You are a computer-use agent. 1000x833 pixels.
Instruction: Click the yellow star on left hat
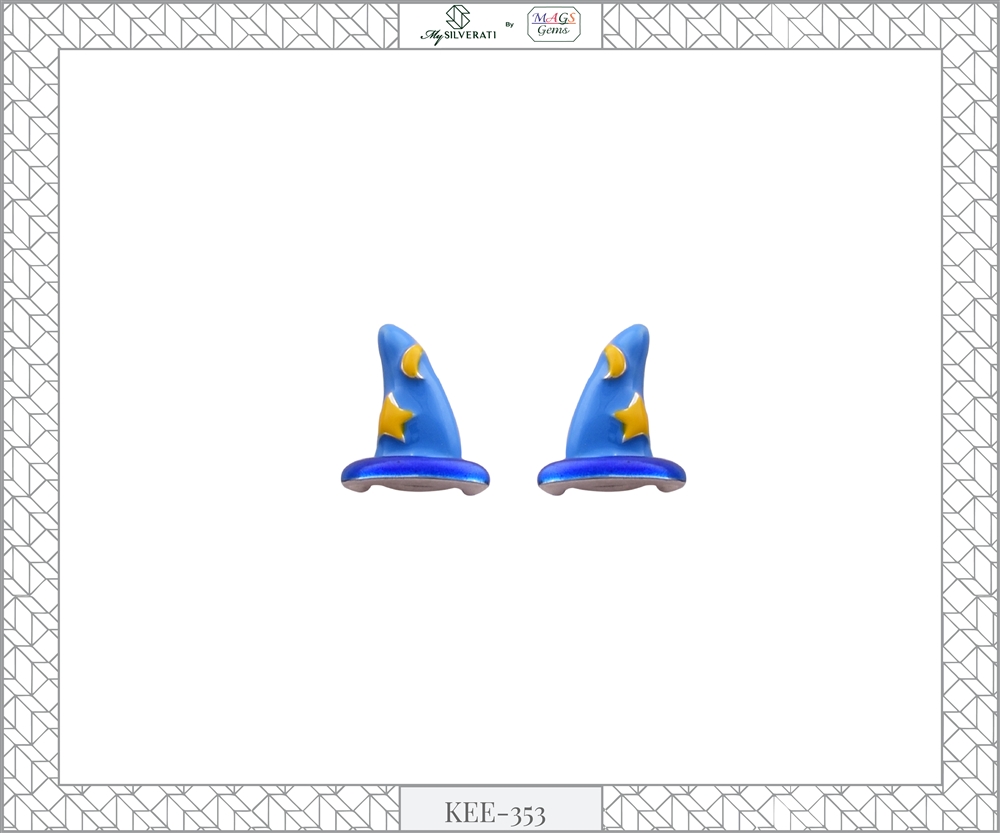395,418
